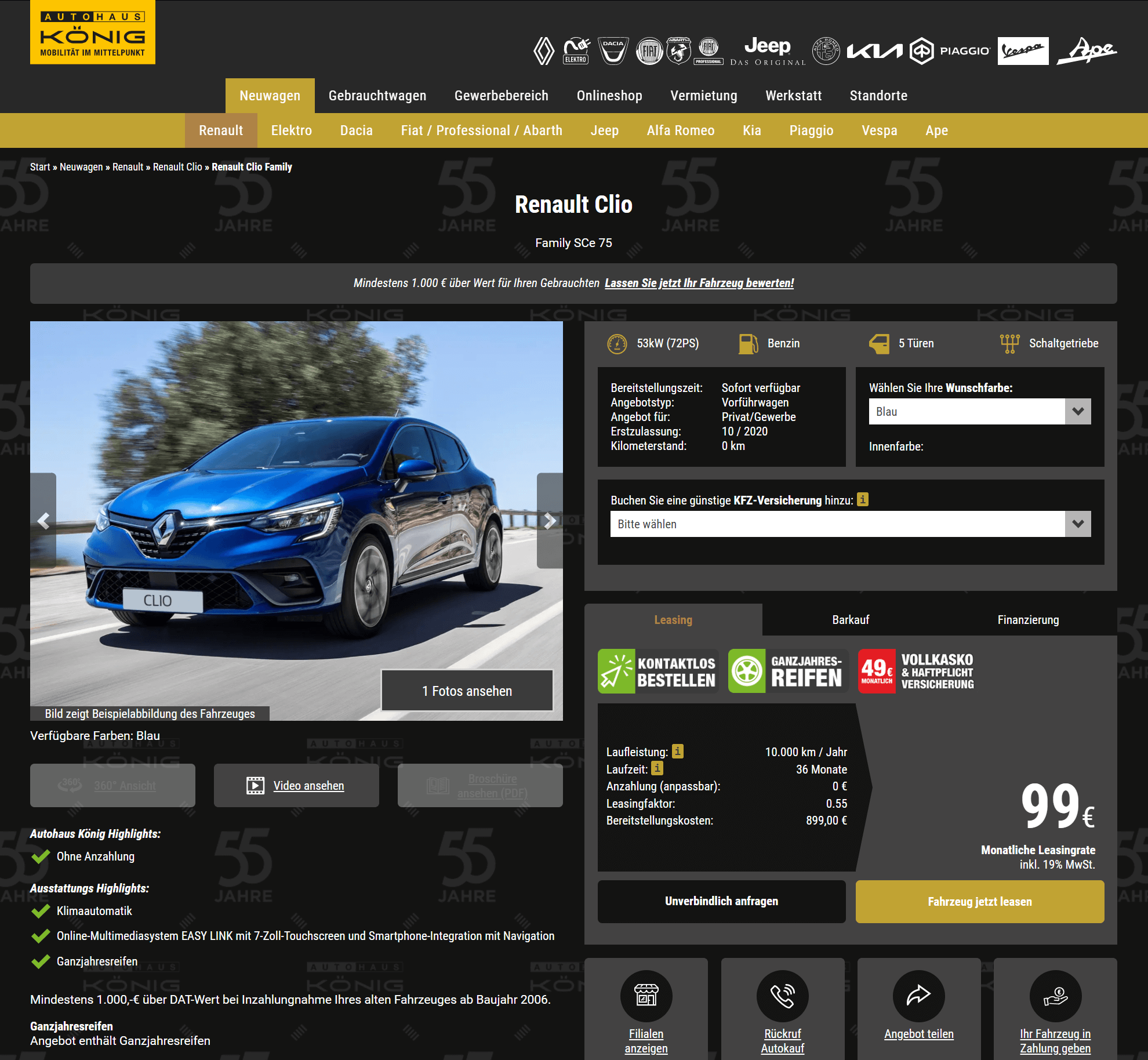The height and width of the screenshot is (1060, 1148).
Task: Open the Renault brand logo
Action: (544, 51)
